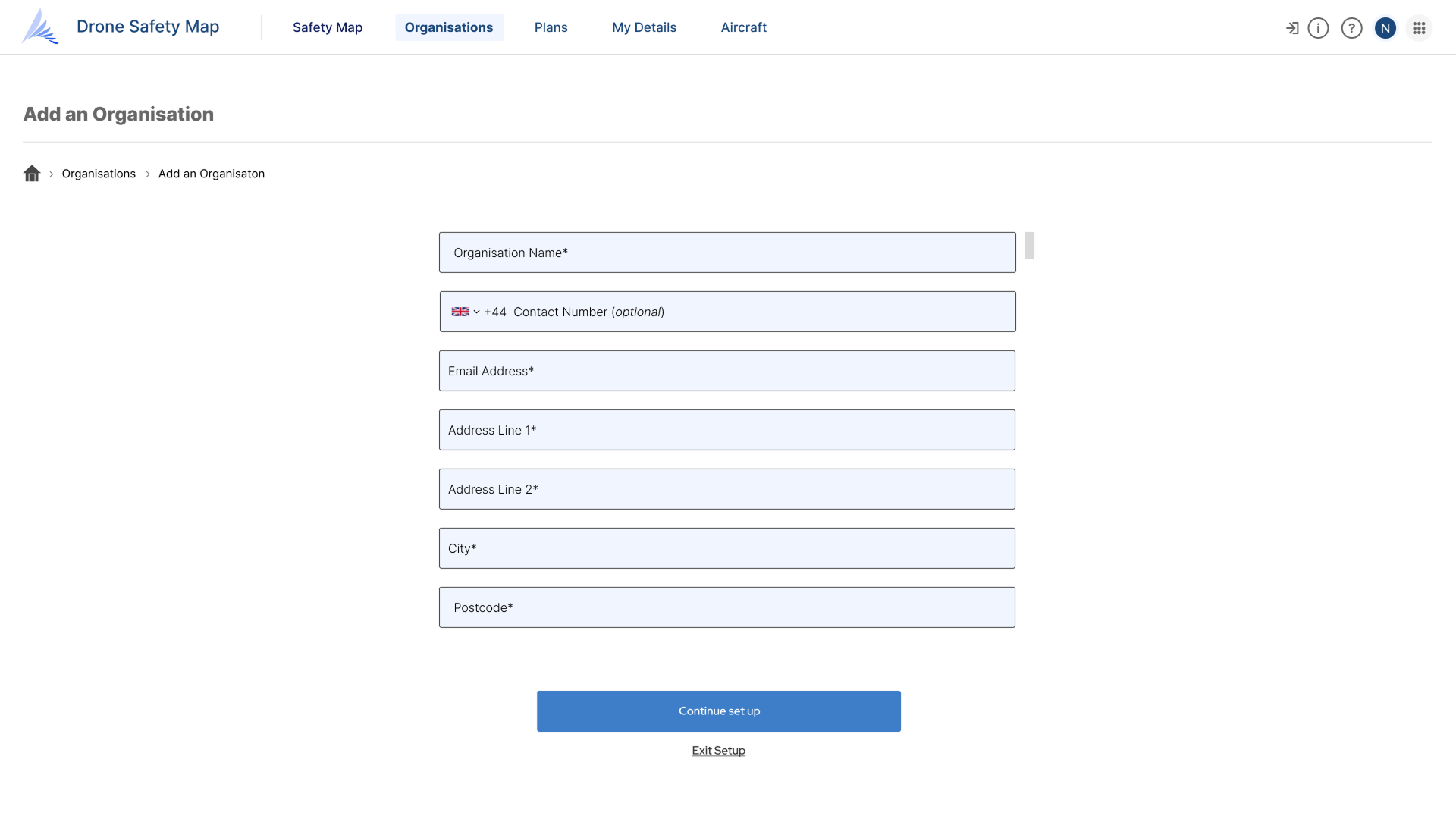
Task: Open the user avatar N menu
Action: click(1385, 28)
